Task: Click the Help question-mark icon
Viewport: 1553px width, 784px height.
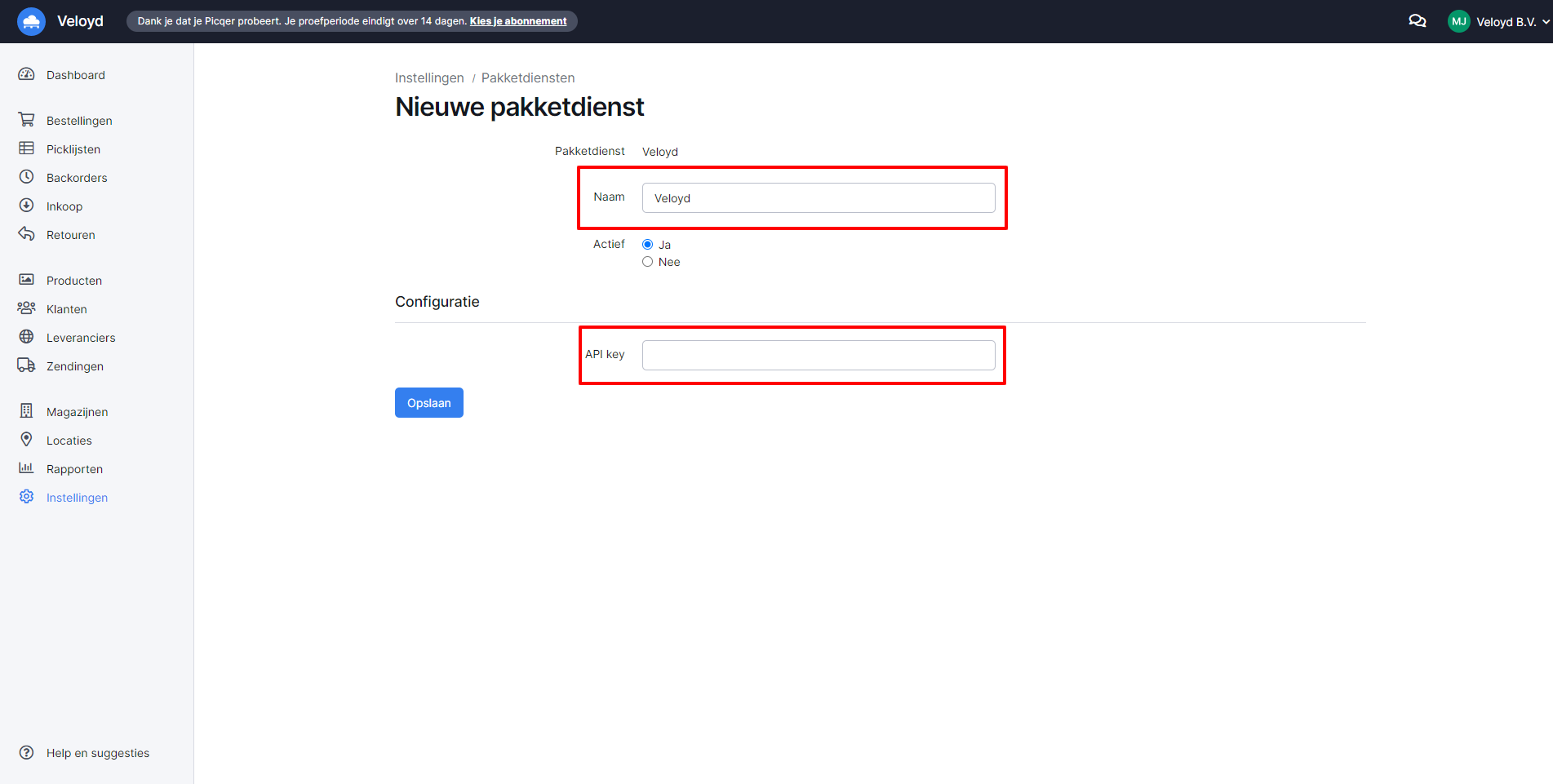Action: 26,752
